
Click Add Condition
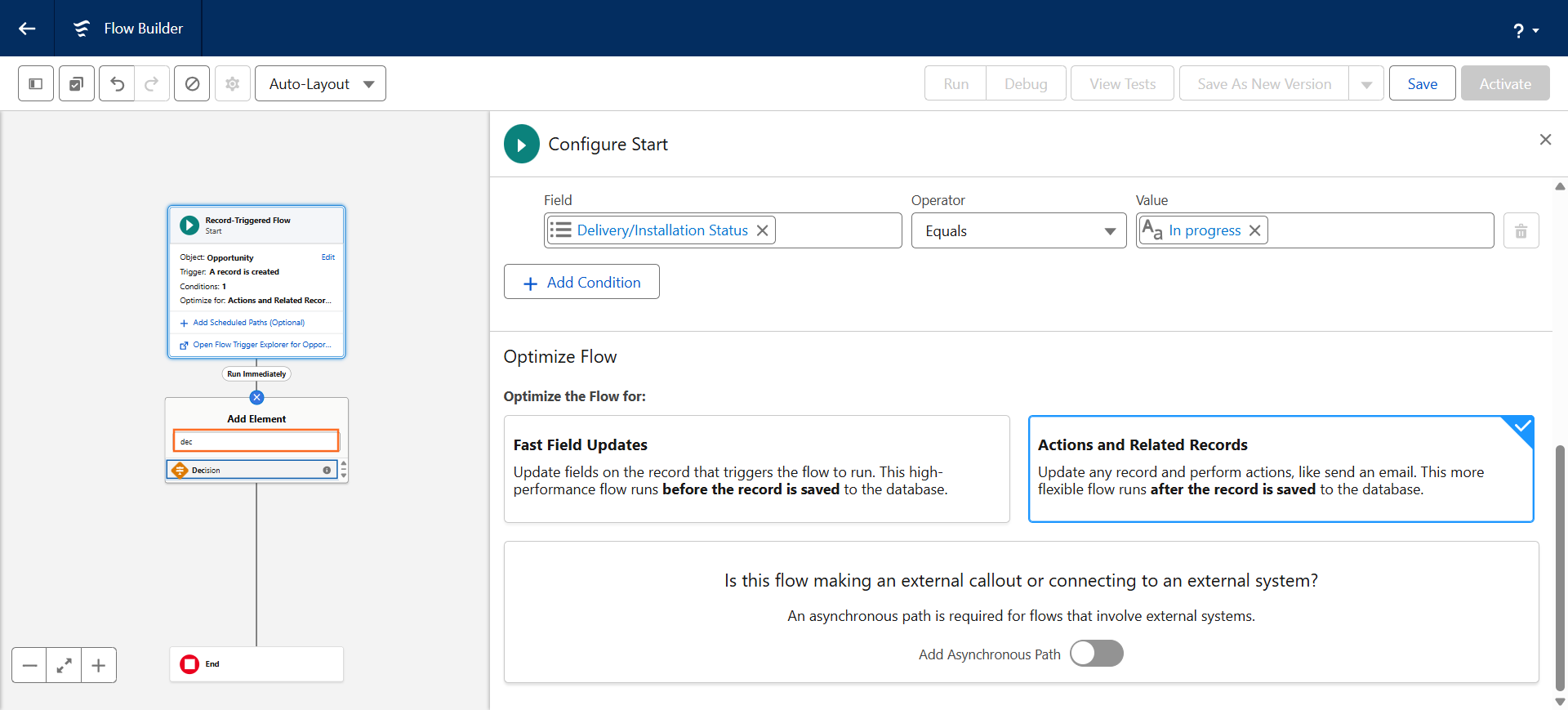(x=581, y=282)
